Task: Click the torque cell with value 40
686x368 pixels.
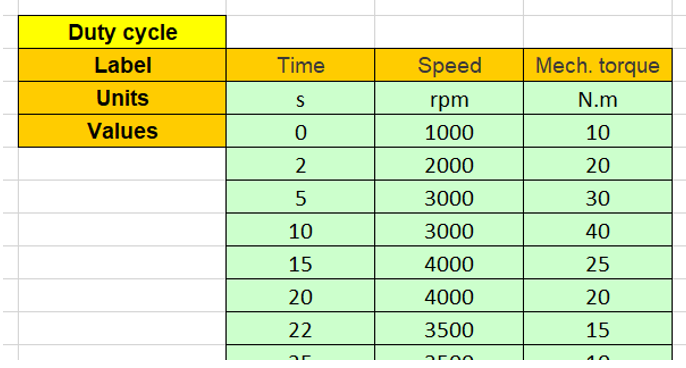Action: (x=598, y=230)
